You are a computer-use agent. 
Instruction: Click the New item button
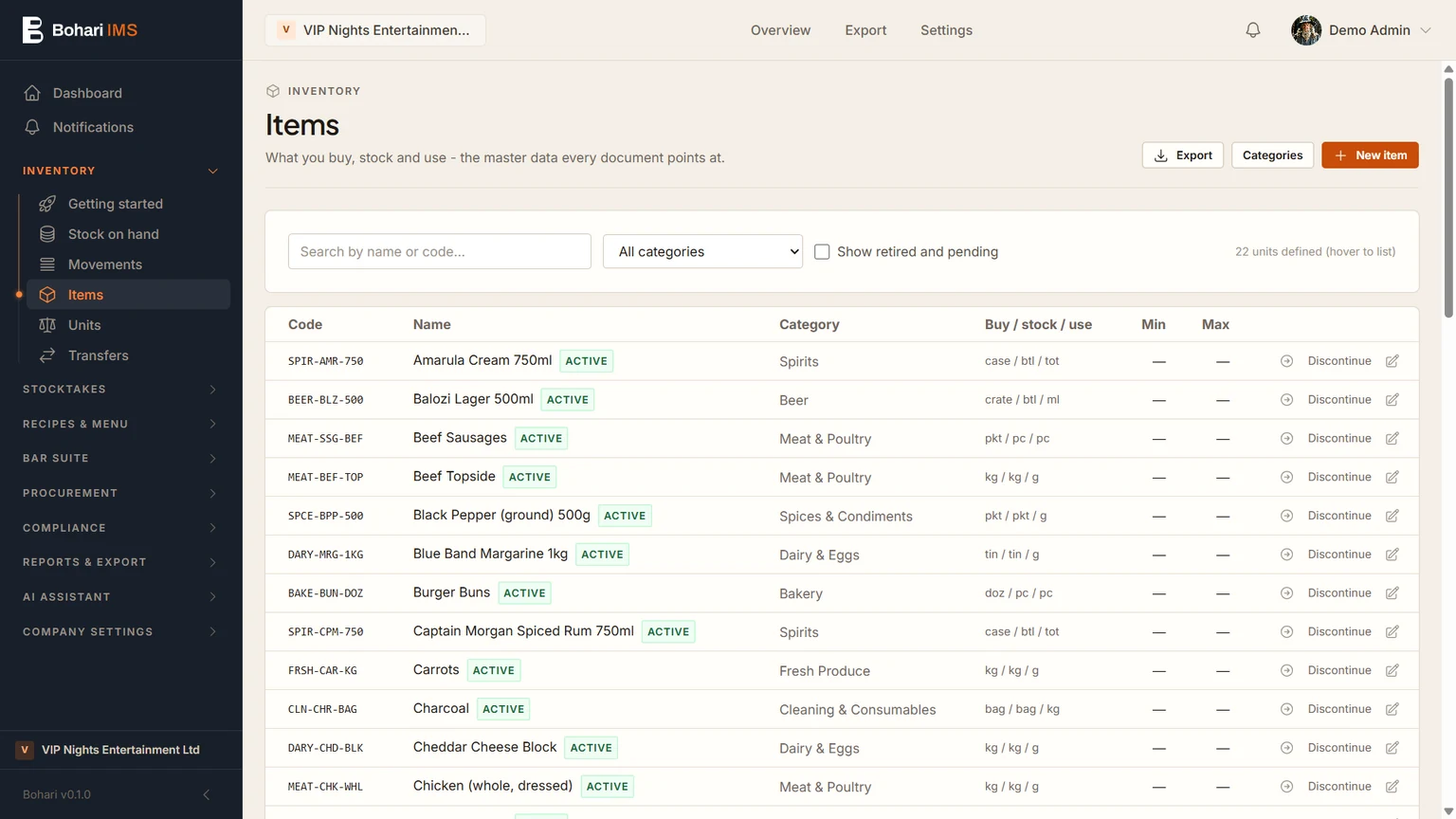pyautogui.click(x=1370, y=155)
